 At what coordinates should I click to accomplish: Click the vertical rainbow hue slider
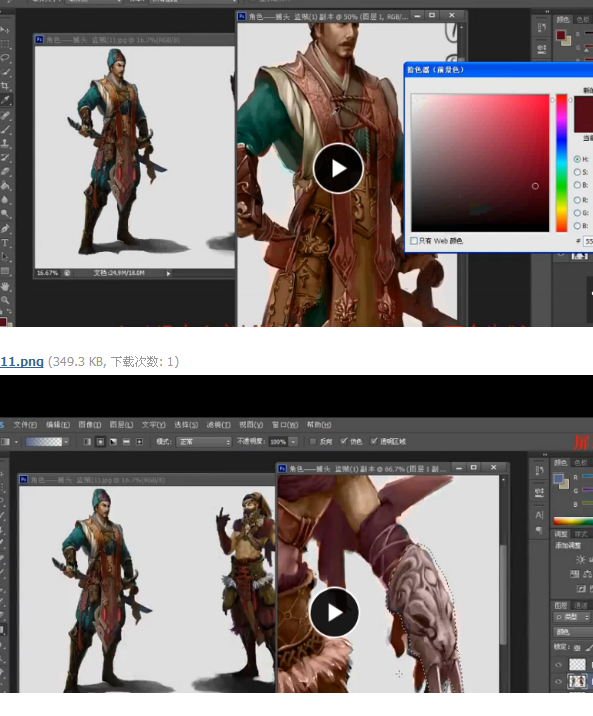[562, 163]
